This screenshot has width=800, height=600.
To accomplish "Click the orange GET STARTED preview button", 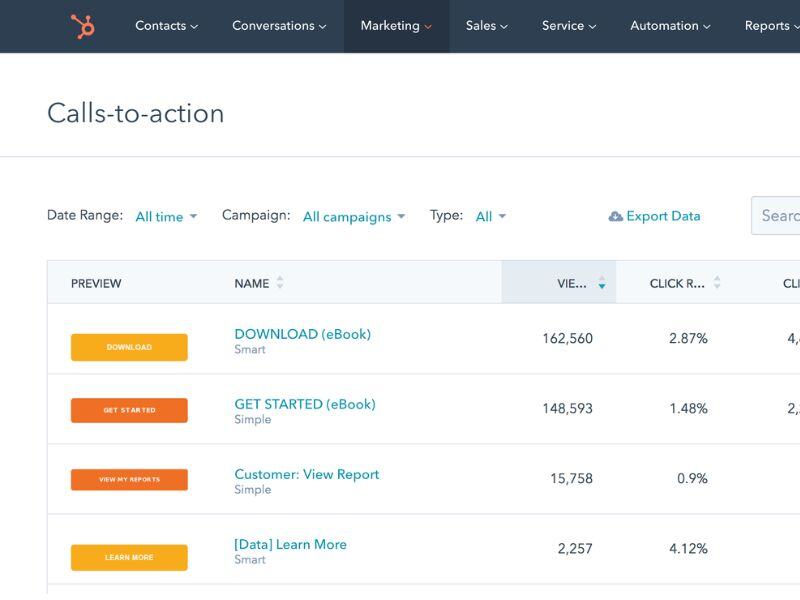I will click(129, 410).
